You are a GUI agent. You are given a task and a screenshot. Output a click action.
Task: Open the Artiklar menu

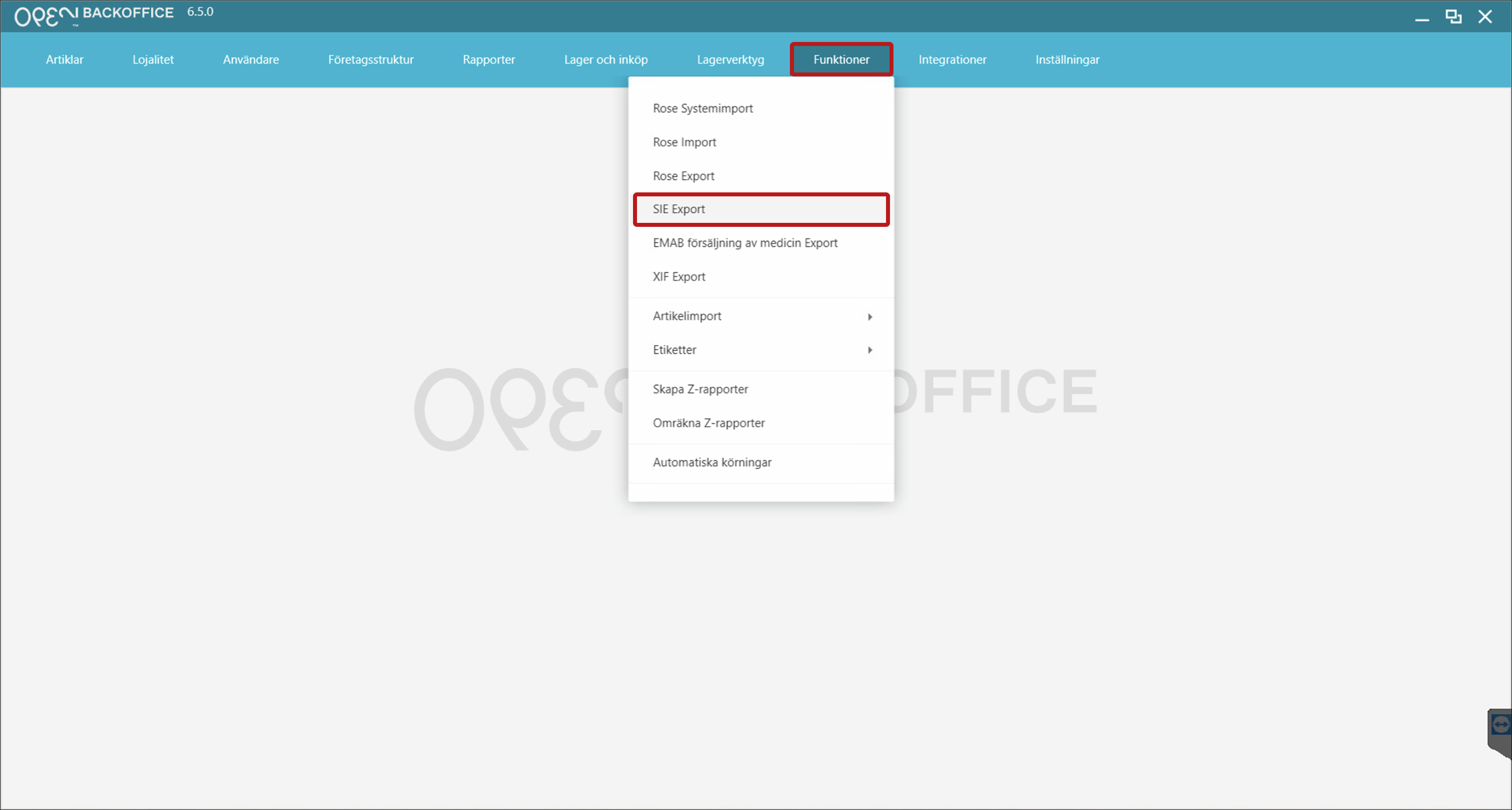(x=64, y=59)
